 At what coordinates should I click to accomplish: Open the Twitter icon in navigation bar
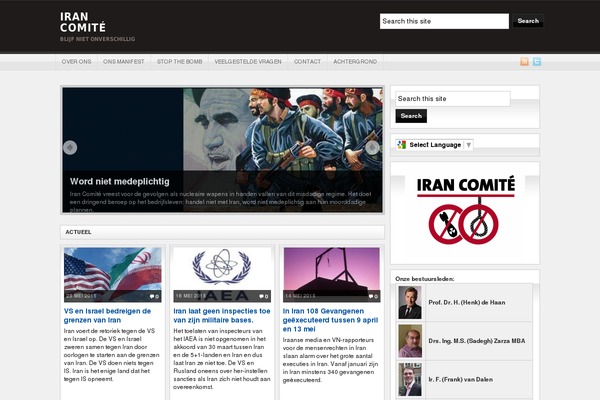(x=537, y=61)
